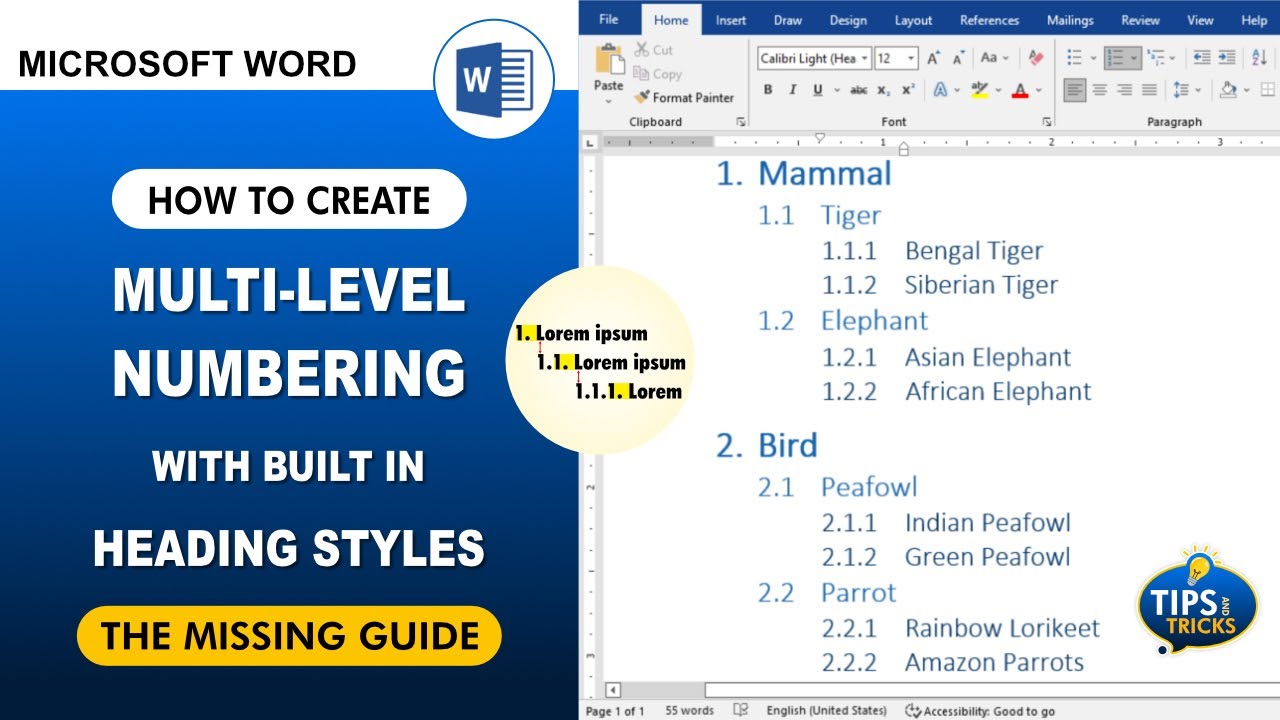Click the Borders icon

click(1269, 90)
